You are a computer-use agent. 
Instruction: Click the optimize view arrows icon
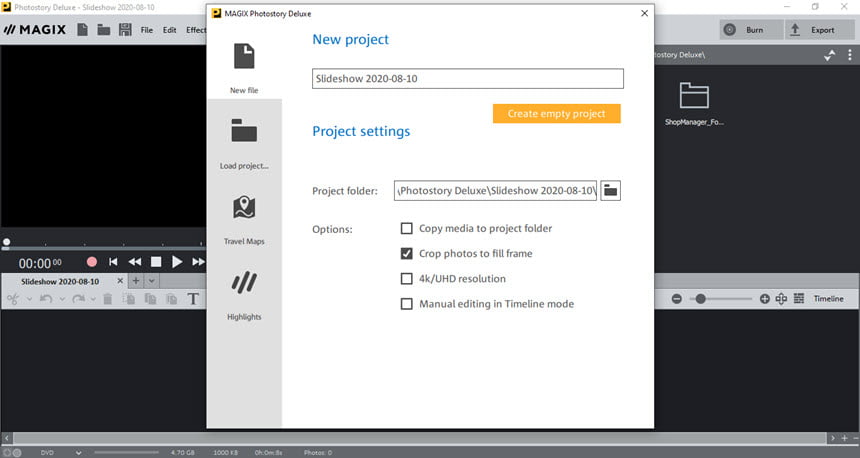coord(782,299)
